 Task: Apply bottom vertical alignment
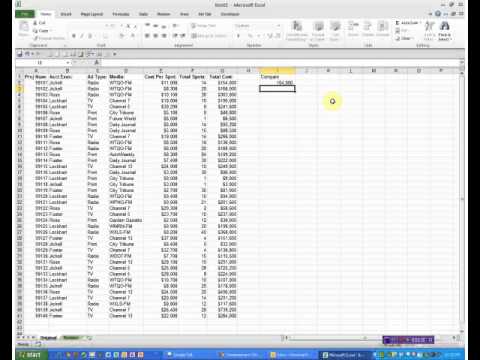tap(164, 26)
